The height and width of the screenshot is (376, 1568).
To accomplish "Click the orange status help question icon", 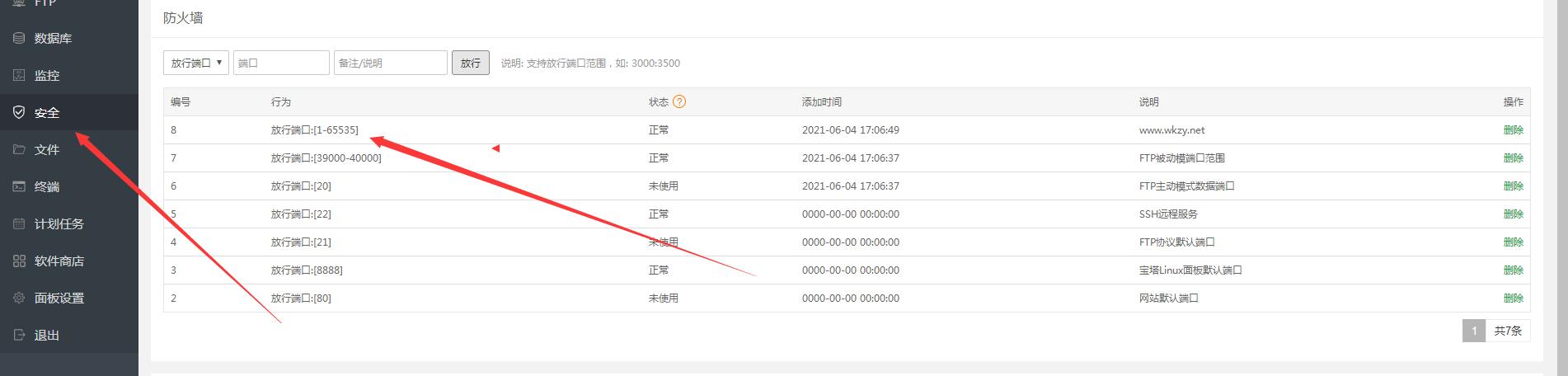I will (x=679, y=102).
